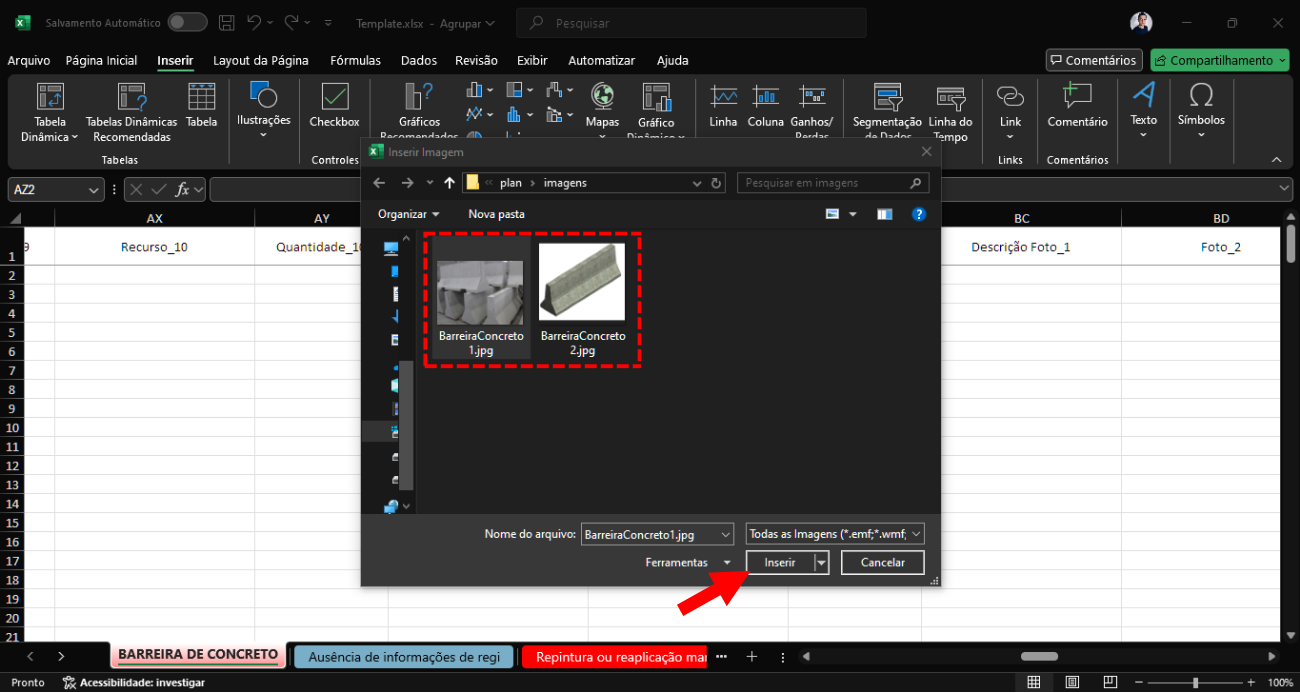This screenshot has height=693, width=1300.
Task: Refresh the imagens folder view
Action: click(x=716, y=183)
